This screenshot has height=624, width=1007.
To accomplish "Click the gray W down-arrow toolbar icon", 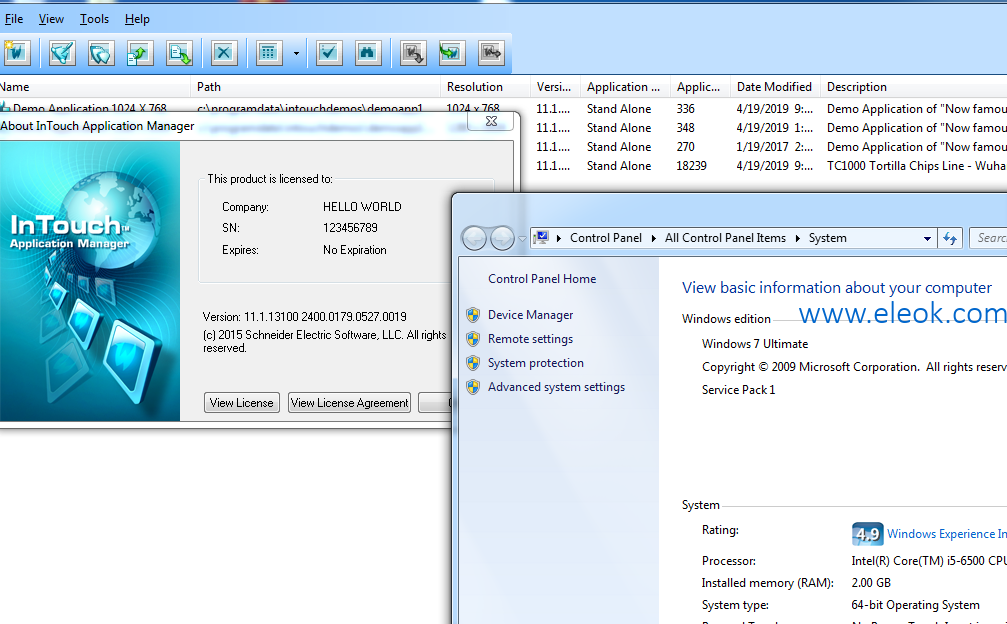I will click(x=413, y=53).
